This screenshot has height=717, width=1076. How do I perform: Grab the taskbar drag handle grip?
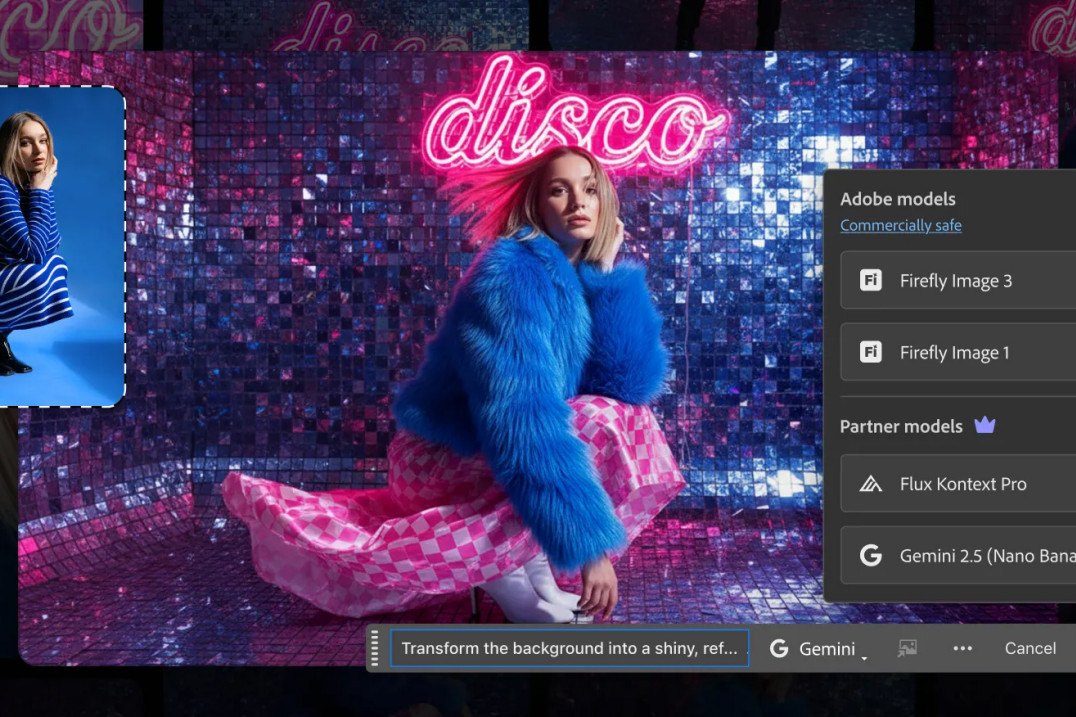pos(375,648)
